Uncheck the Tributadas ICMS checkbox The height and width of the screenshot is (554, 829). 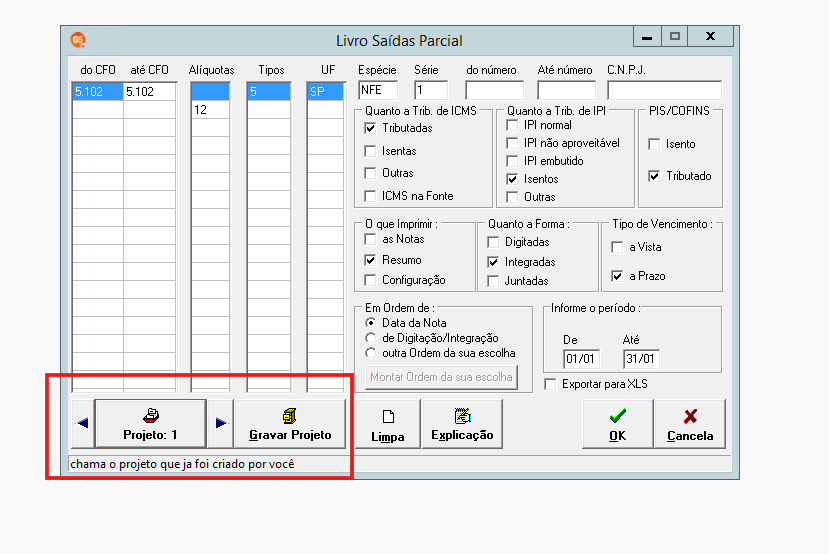tap(371, 128)
